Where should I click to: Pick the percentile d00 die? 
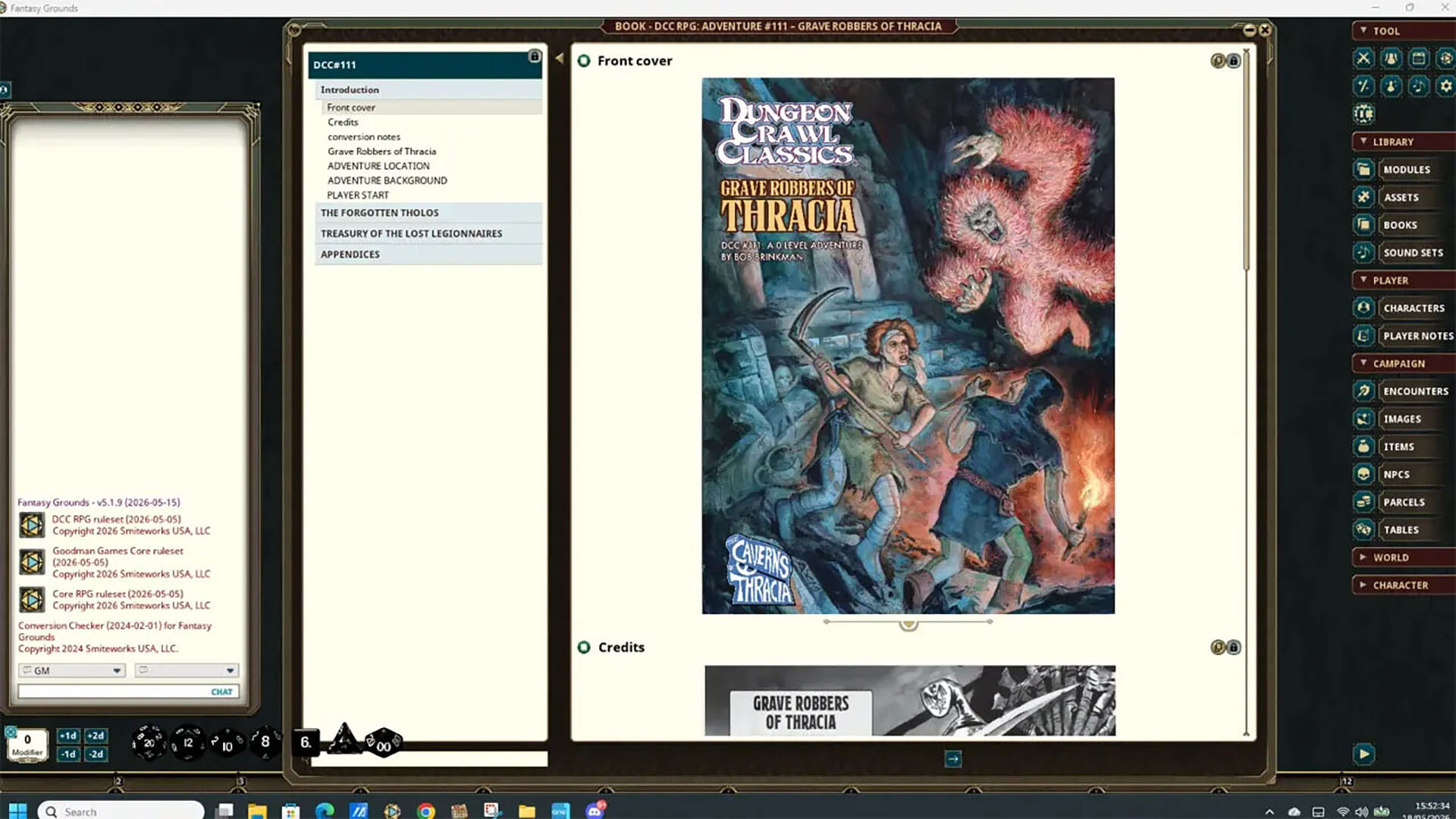point(383,742)
